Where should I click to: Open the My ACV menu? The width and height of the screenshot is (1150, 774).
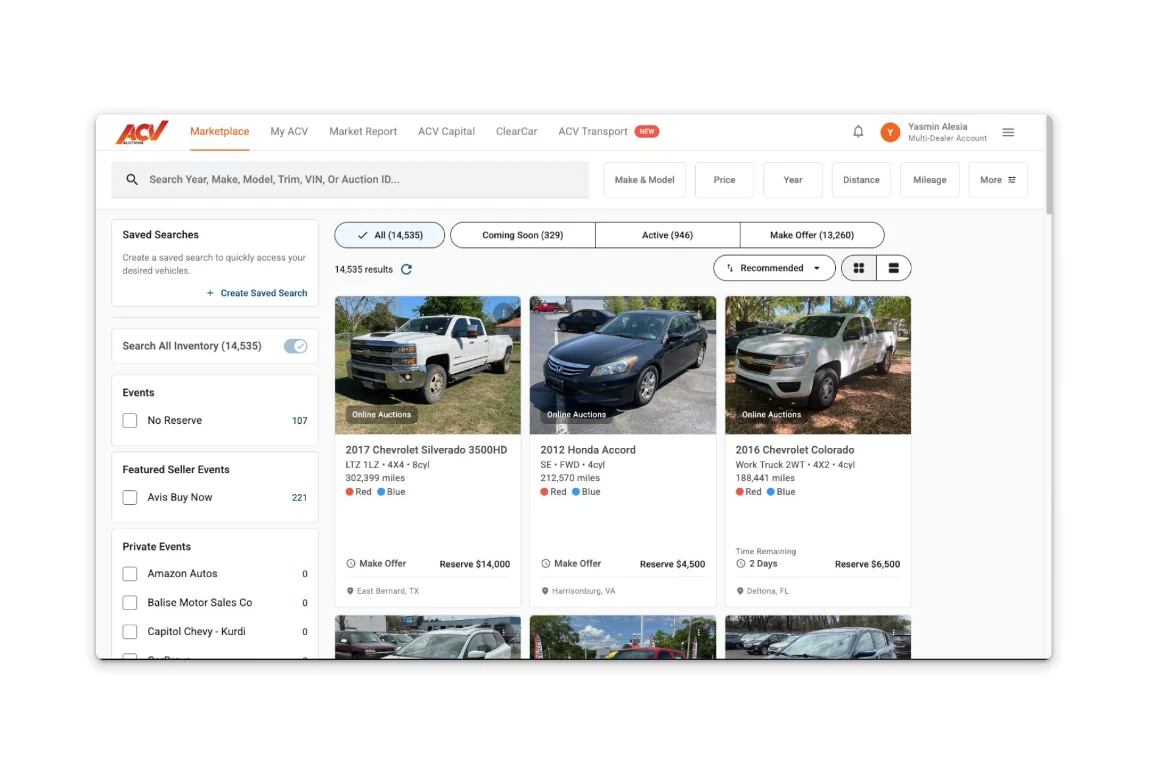(289, 131)
